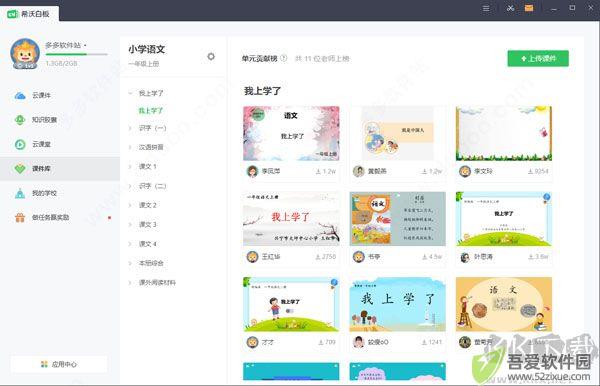Click help question mark beside 单元贡献榜
The width and height of the screenshot is (600, 386).
point(284,58)
